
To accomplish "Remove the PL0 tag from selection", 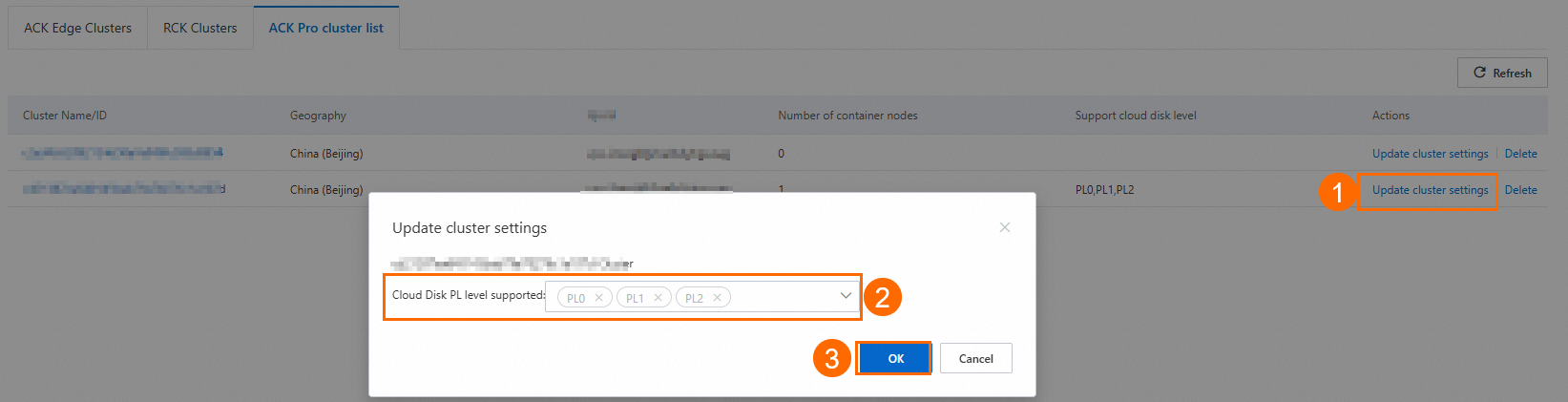I will (x=598, y=298).
